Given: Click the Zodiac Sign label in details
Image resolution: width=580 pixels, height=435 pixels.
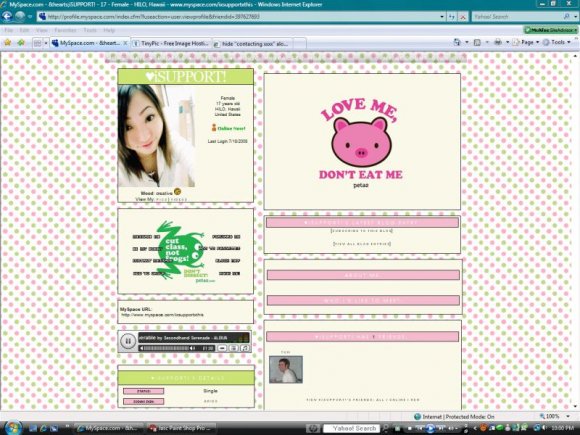Looking at the screenshot, I should tap(144, 401).
